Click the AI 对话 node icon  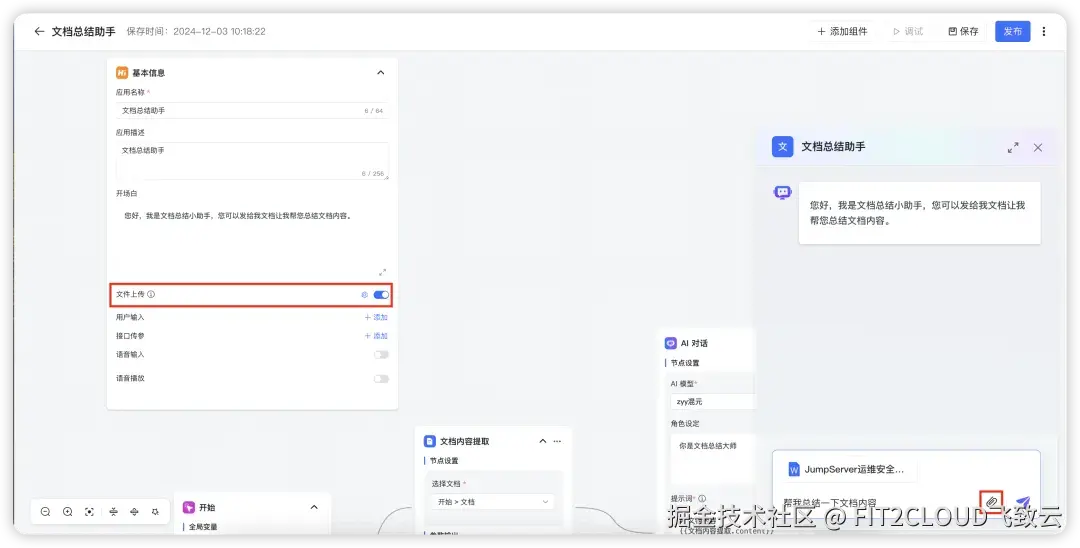pyautogui.click(x=671, y=344)
